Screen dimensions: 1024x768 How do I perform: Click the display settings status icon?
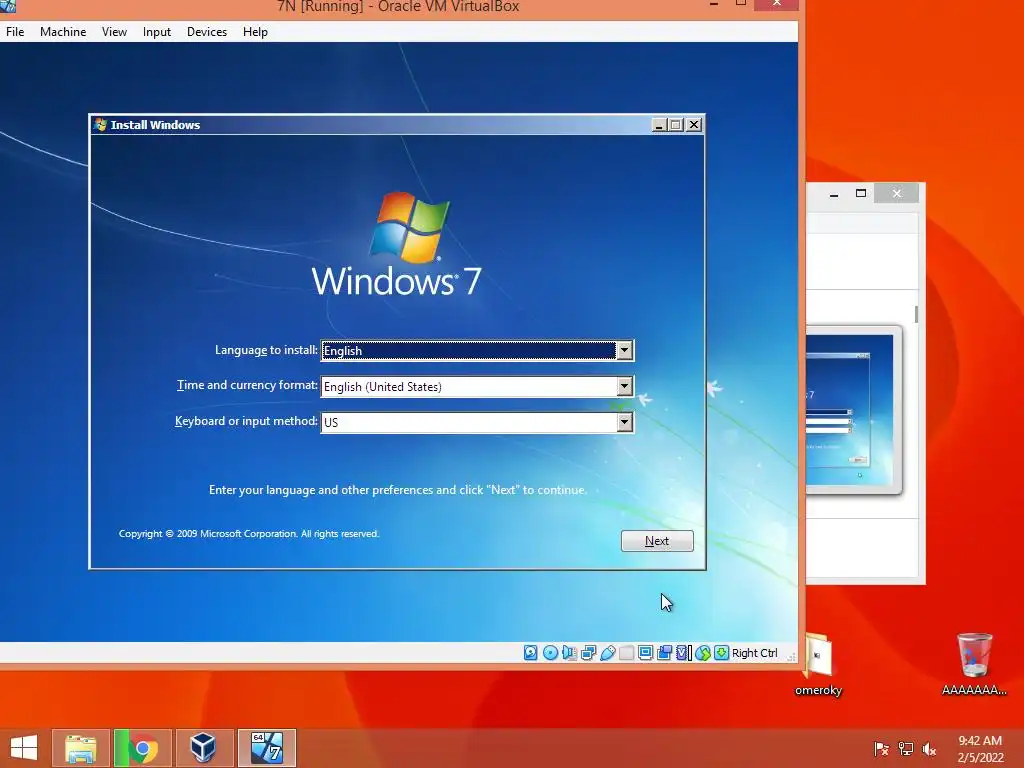point(645,652)
